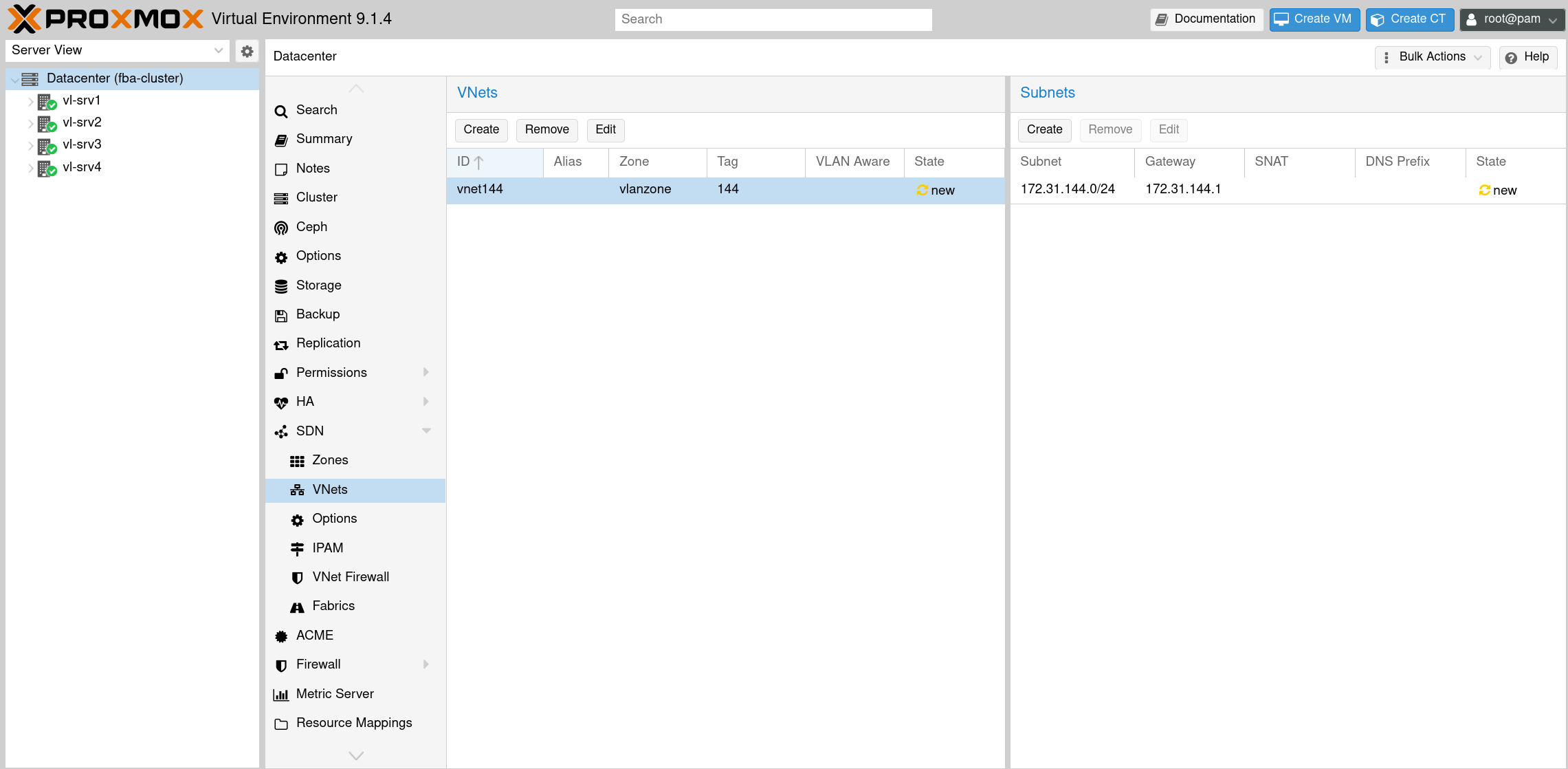This screenshot has height=769, width=1568.
Task: Expand the HA submenu arrow
Action: (x=426, y=402)
